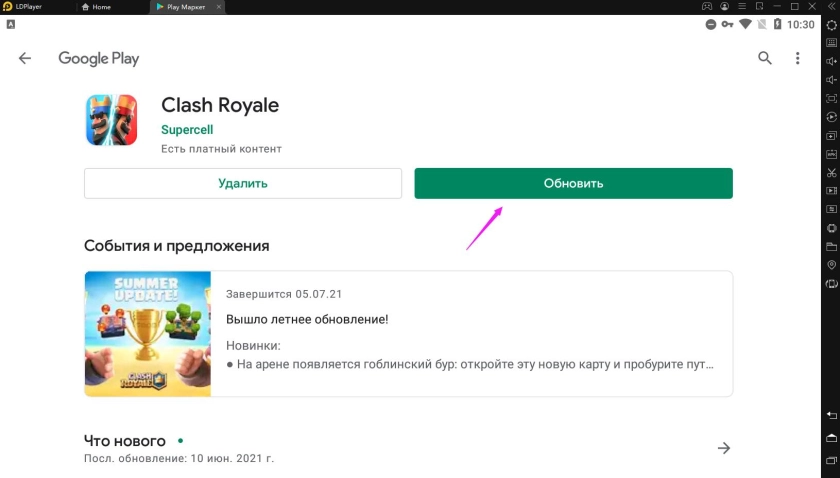Toggle fullscreen from the sidebar
This screenshot has height=478, width=840.
pyautogui.click(x=831, y=99)
